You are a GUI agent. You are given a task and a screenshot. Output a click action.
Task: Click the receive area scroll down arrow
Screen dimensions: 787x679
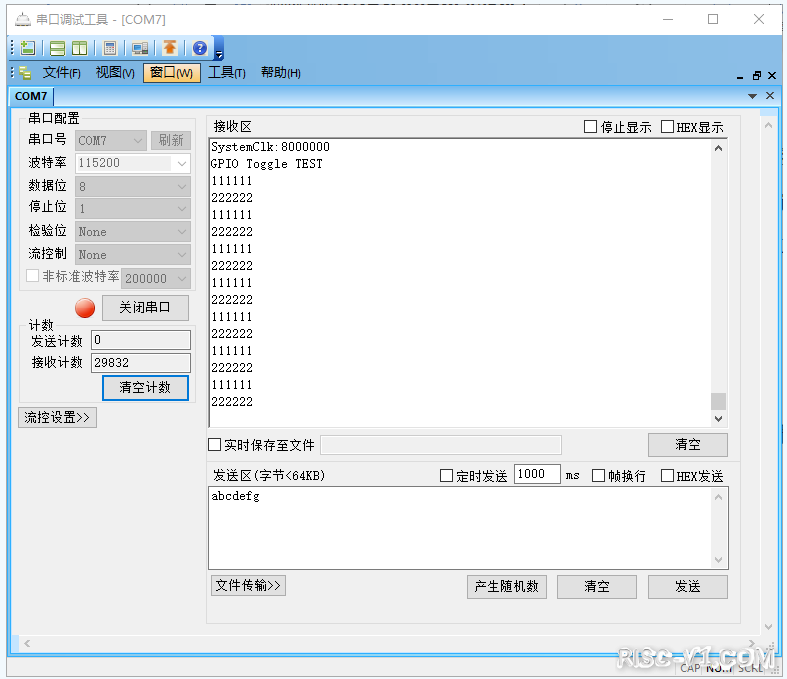pyautogui.click(x=718, y=419)
